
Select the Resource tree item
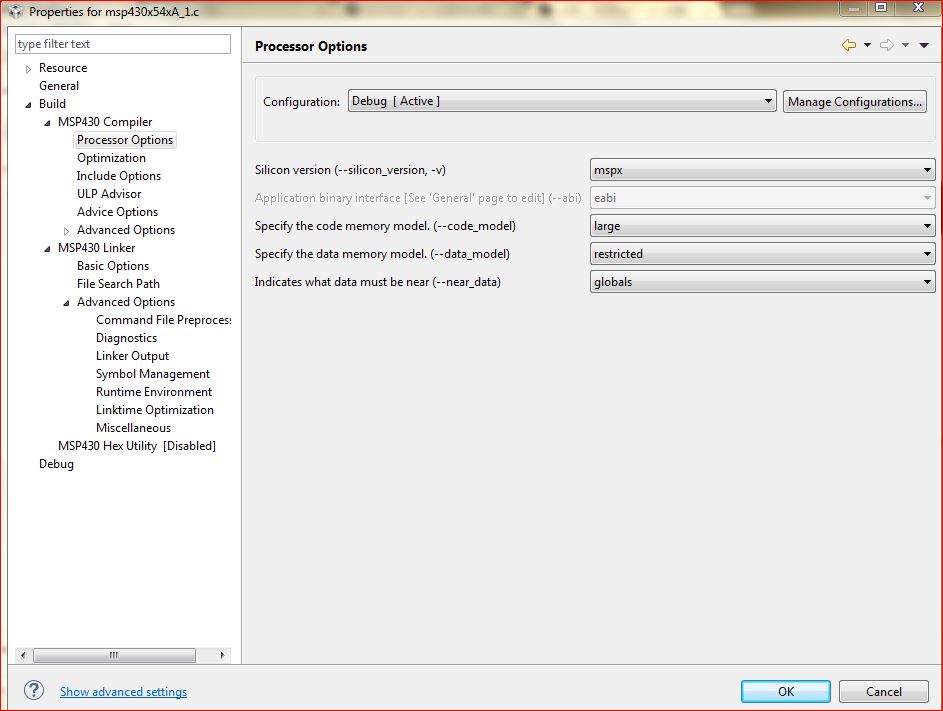click(63, 68)
